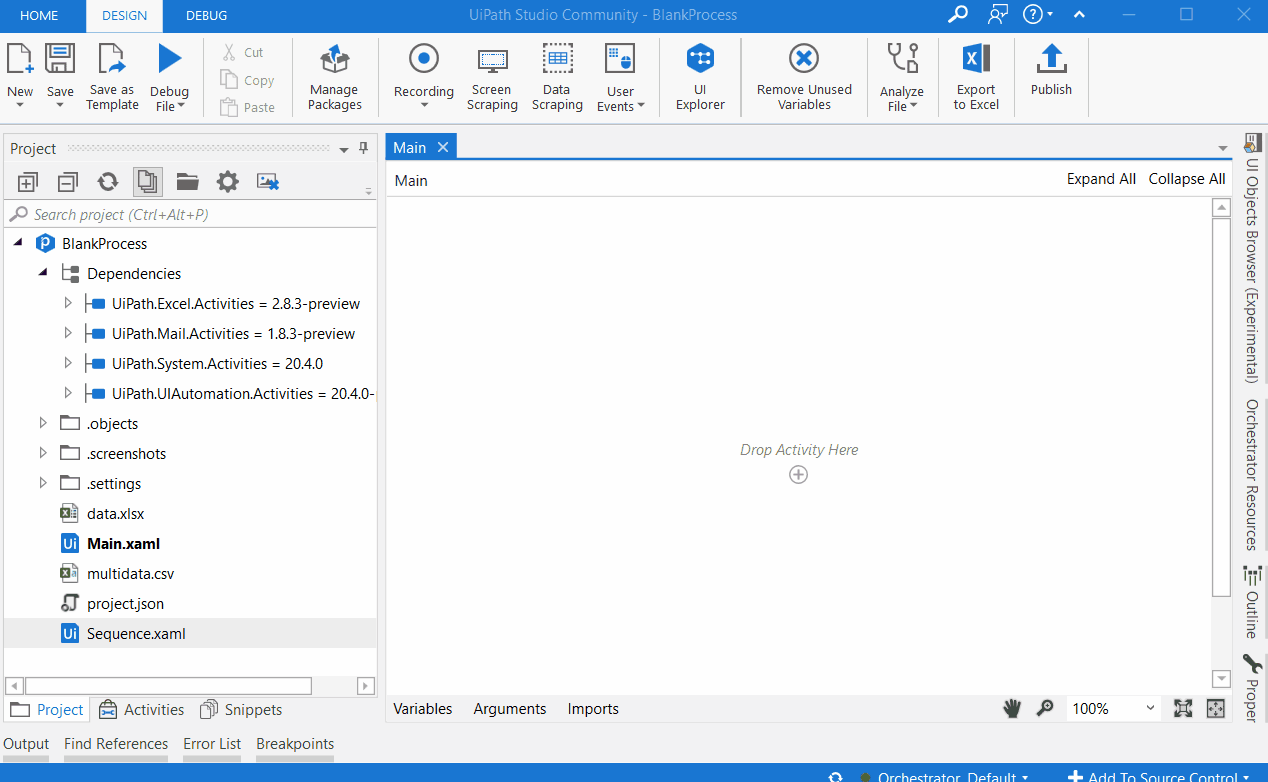Image resolution: width=1268 pixels, height=782 pixels.
Task: Expand the .screenshots folder
Action: click(x=43, y=453)
